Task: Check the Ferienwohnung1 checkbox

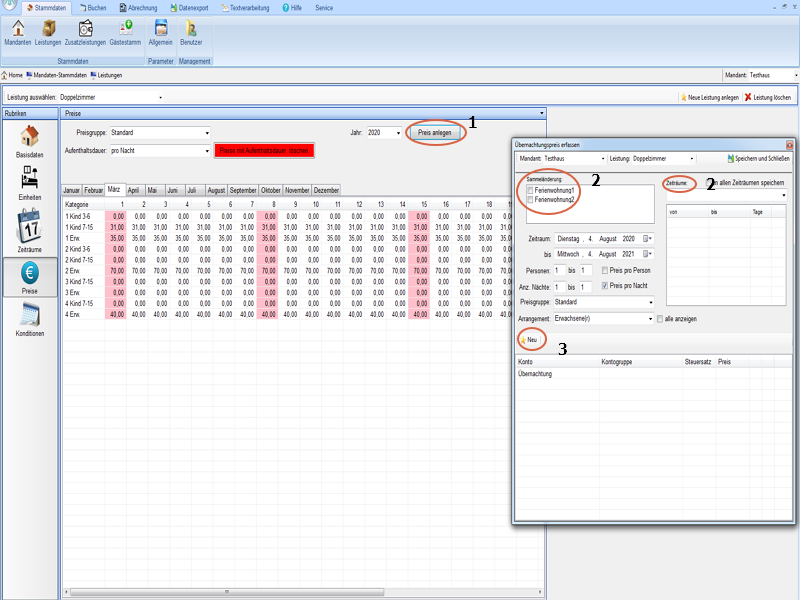Action: 530,190
